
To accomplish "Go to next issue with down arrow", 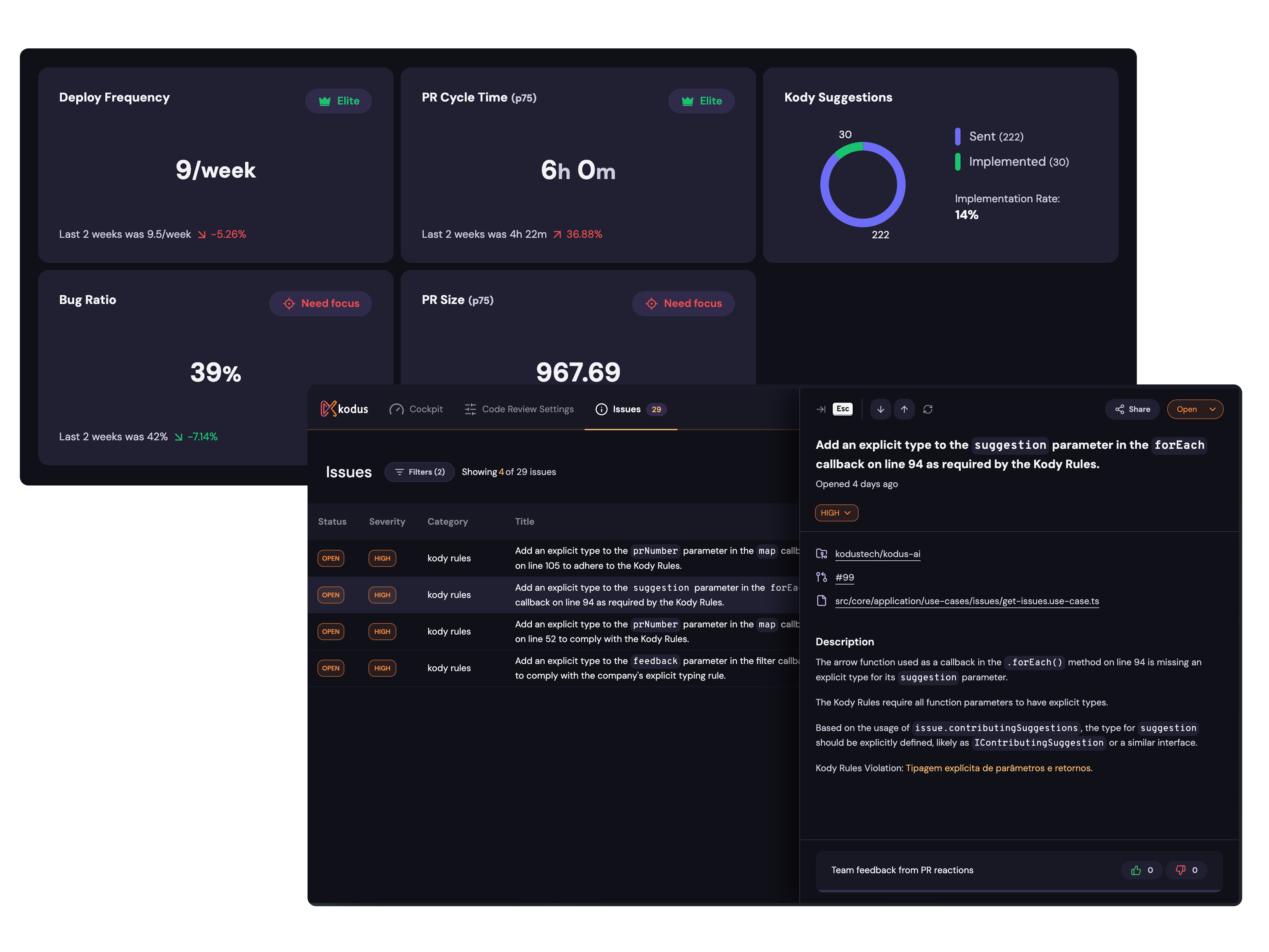I will click(880, 409).
